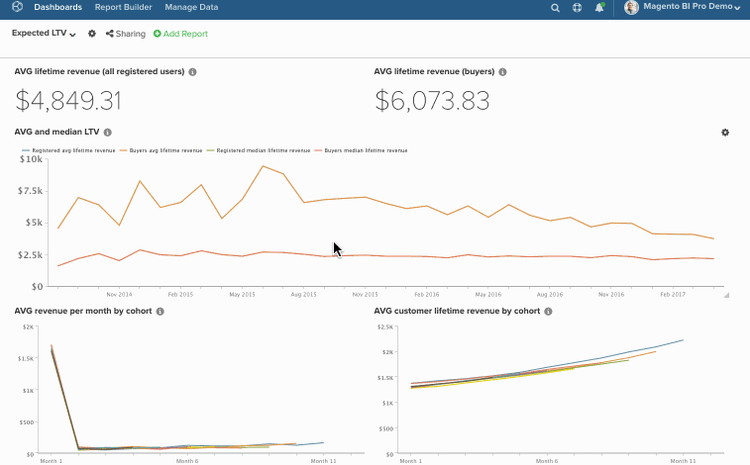Open the Dashboards menu
The image size is (750, 465).
pyautogui.click(x=58, y=8)
